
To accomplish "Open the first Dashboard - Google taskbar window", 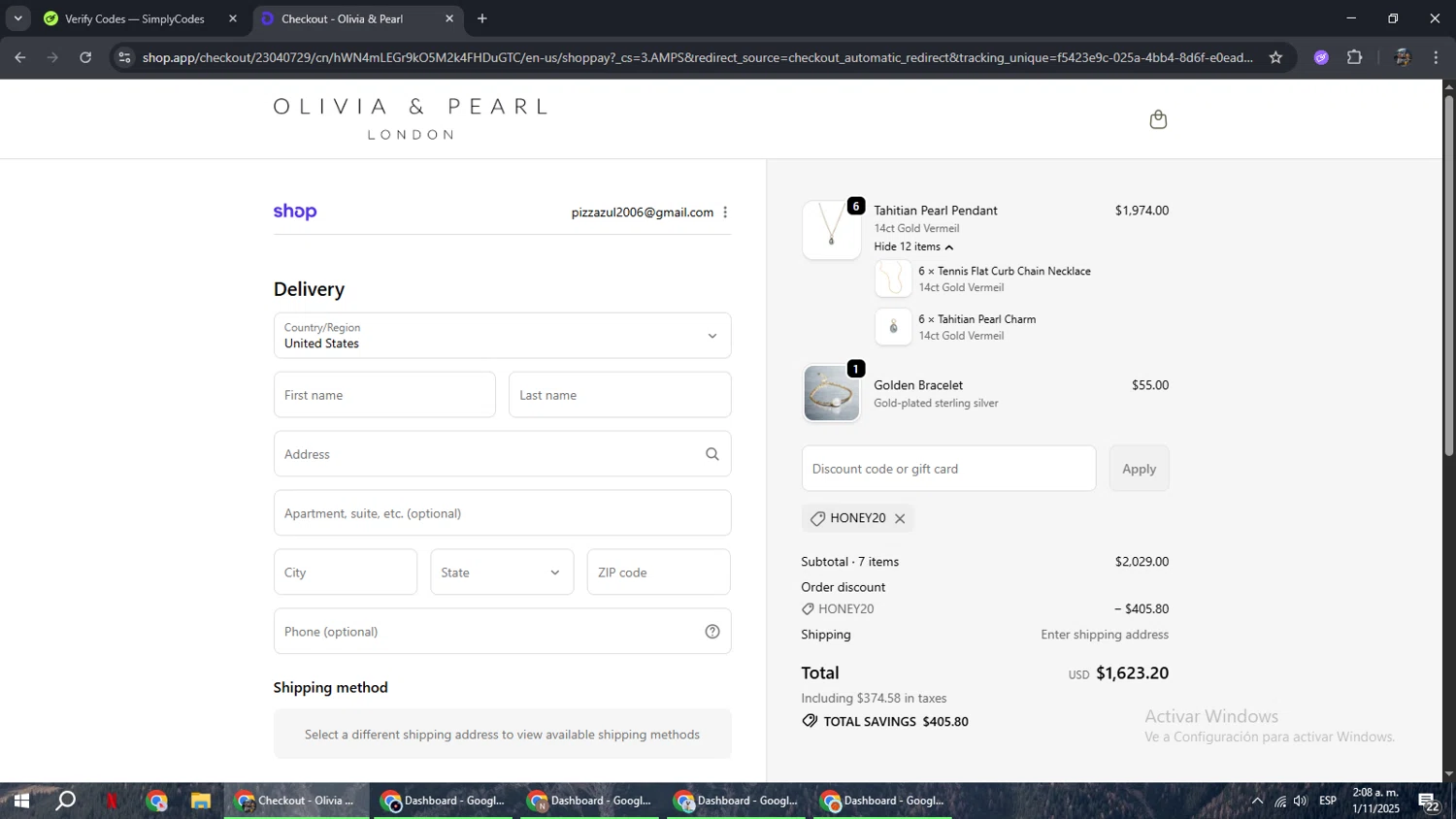I will [x=443, y=802].
